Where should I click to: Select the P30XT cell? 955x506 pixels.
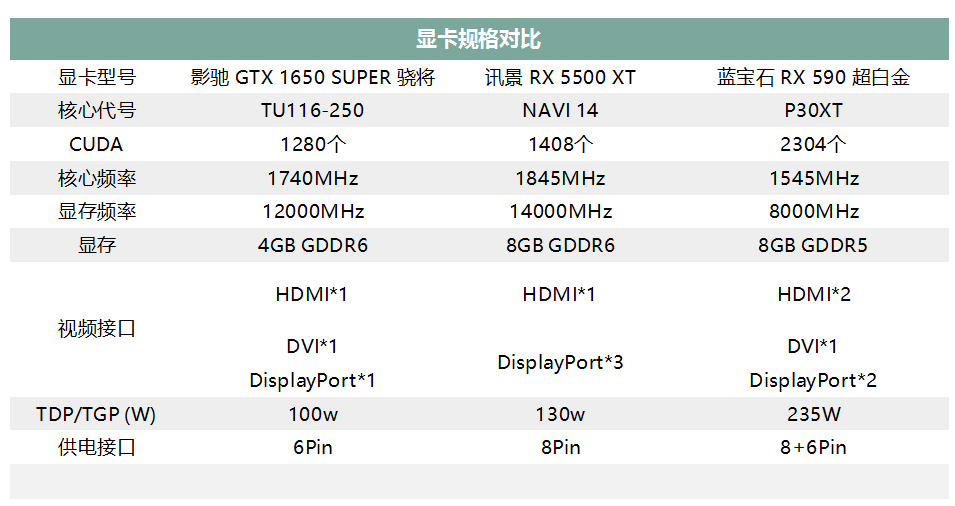click(813, 110)
